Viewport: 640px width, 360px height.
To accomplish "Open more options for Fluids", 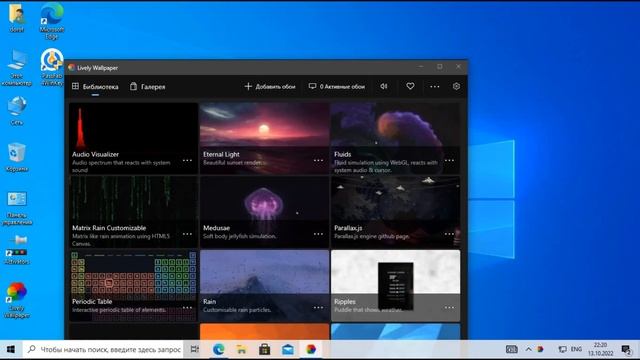I will pyautogui.click(x=449, y=160).
